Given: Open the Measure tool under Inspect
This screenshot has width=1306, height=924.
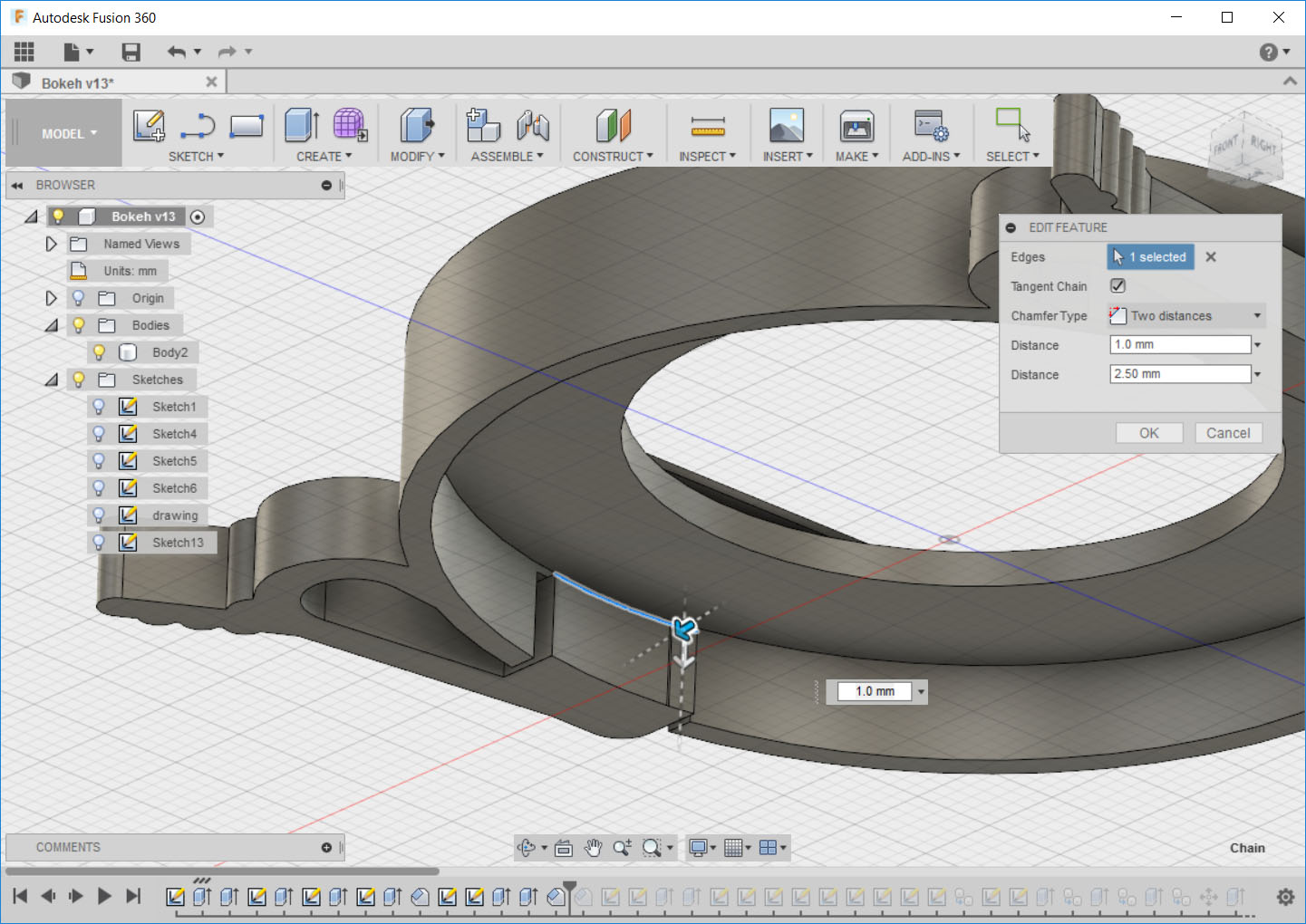Looking at the screenshot, I should pos(707,126).
